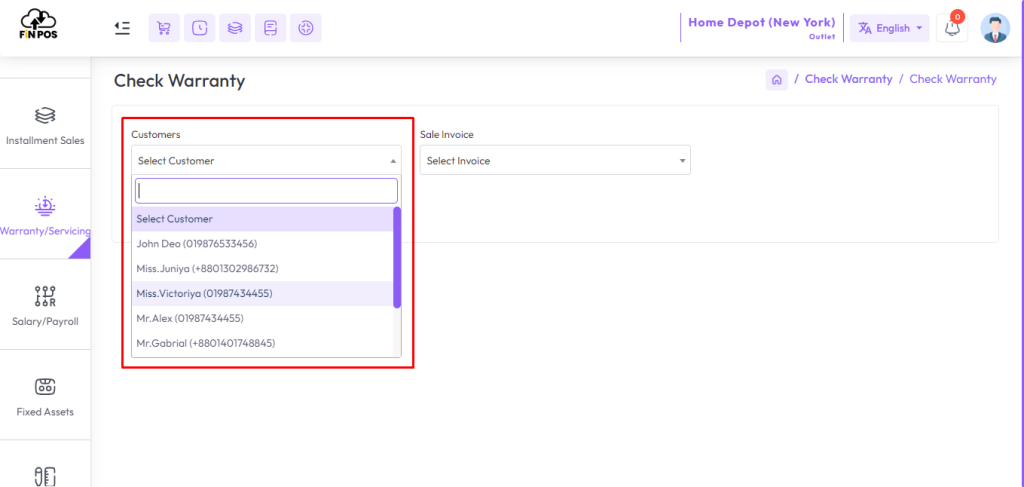Open Salary/Payroll in the sidebar
This screenshot has width=1024, height=487.
[x=45, y=305]
